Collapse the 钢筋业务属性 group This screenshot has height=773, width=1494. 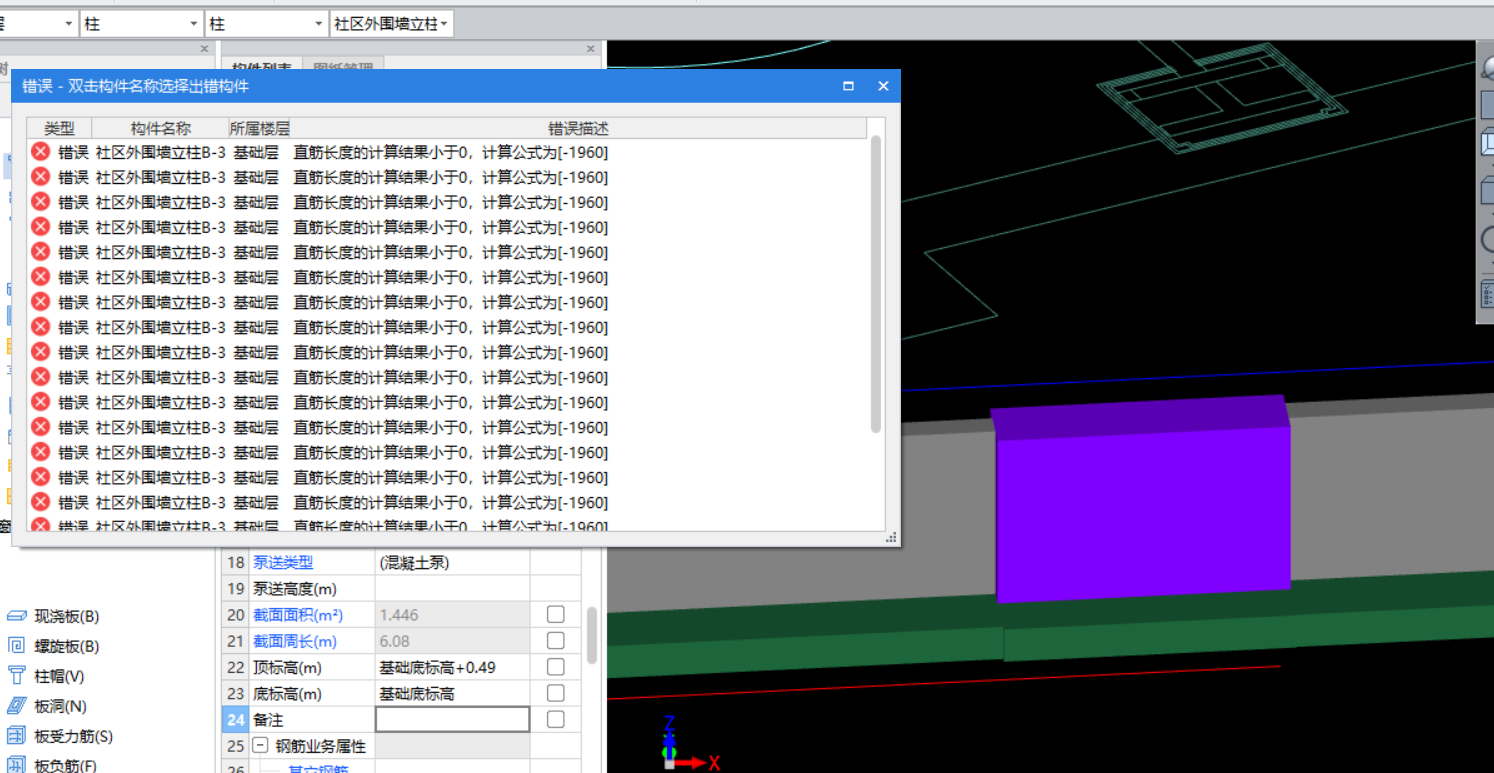(x=260, y=746)
